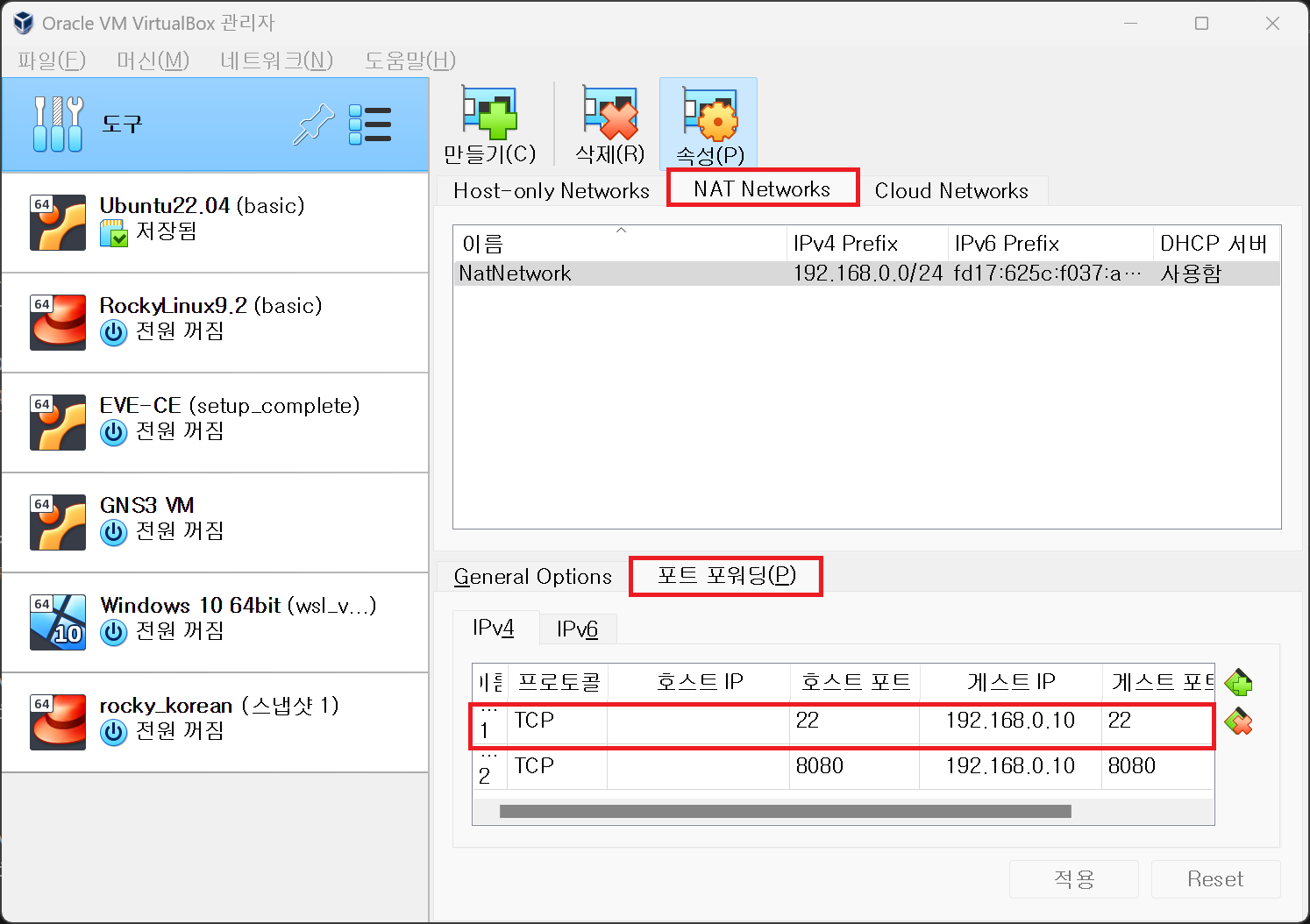Click host port 8080 cell
The image size is (1310, 924).
[855, 767]
